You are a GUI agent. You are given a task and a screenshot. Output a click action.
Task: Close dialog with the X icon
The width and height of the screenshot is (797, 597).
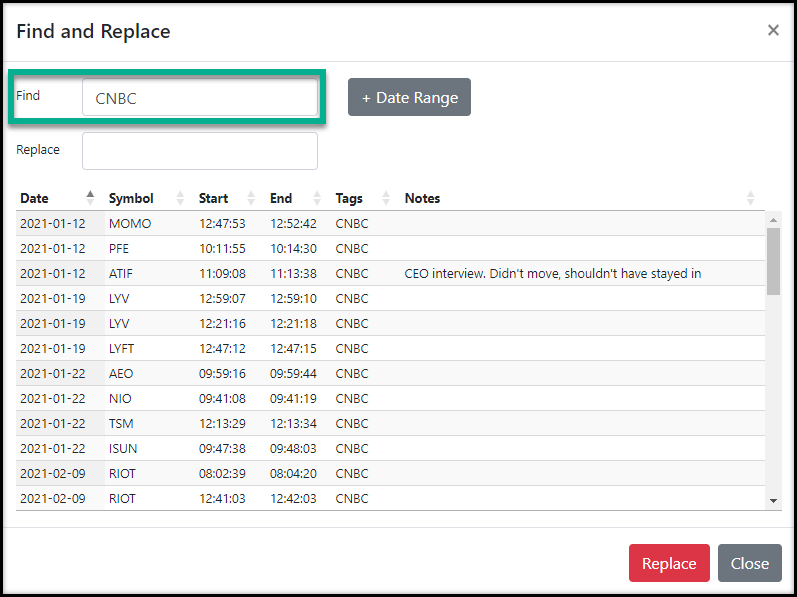773,31
